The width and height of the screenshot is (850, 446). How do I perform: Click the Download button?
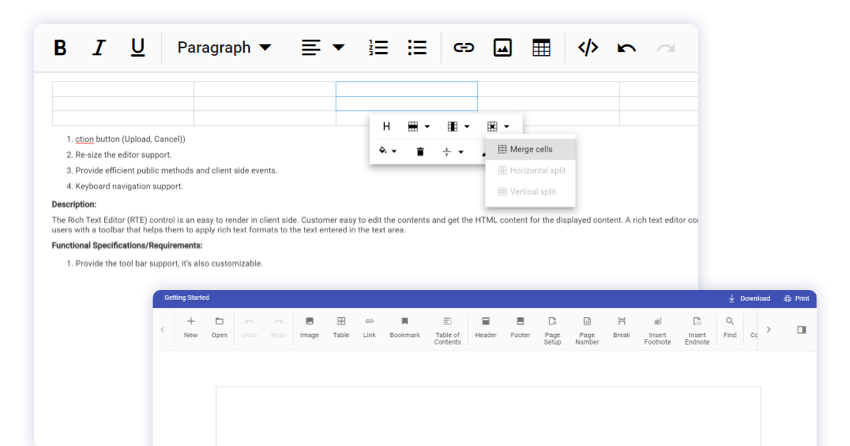(749, 299)
